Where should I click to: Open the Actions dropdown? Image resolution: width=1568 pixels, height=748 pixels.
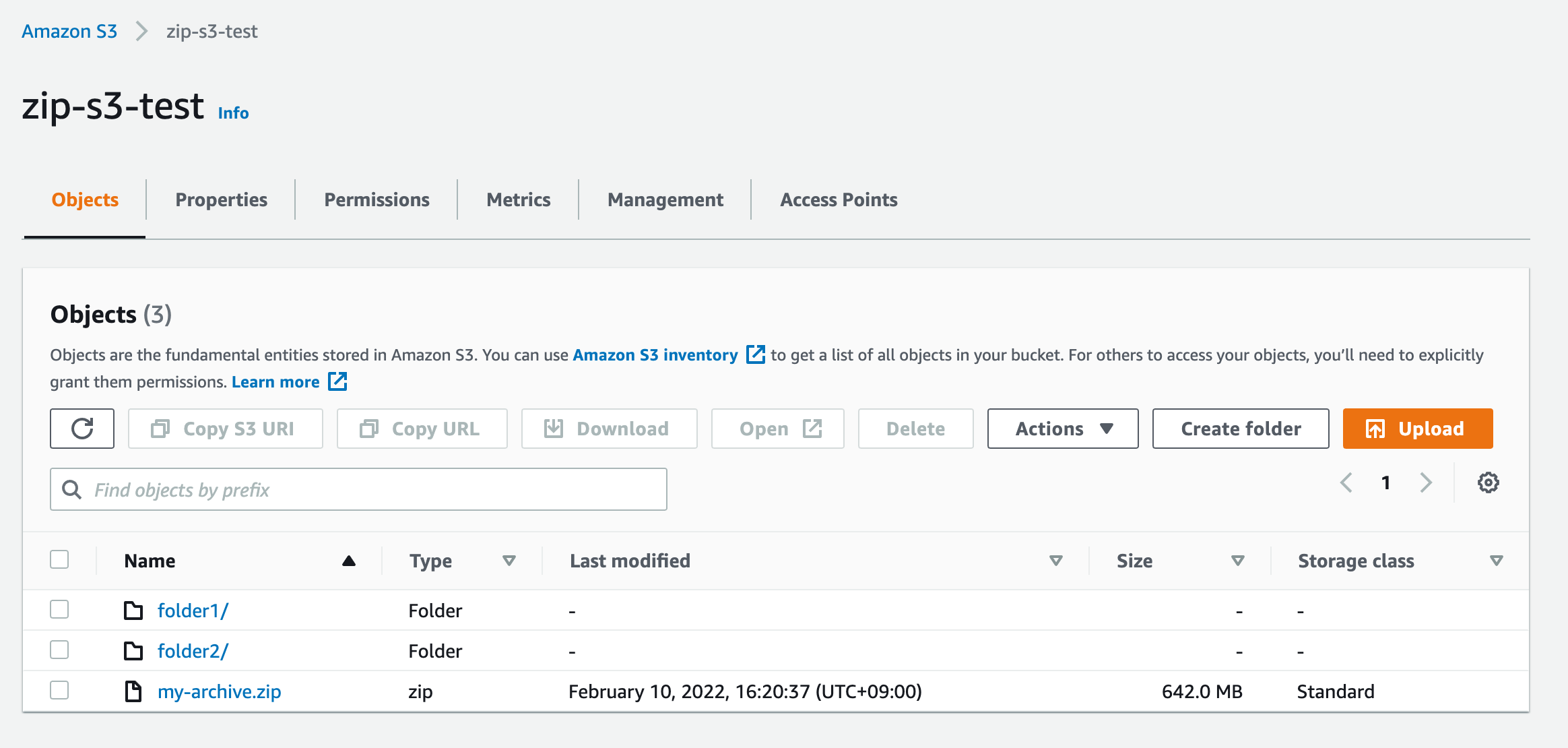click(x=1062, y=429)
